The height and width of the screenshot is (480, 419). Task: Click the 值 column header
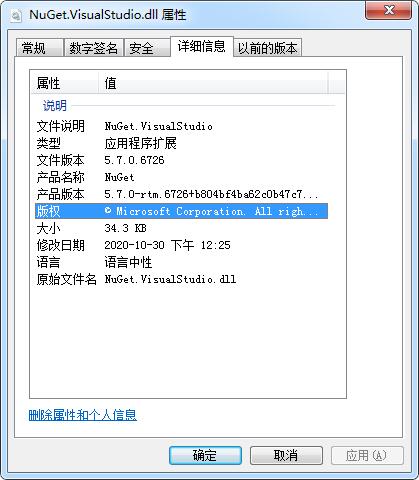point(213,83)
